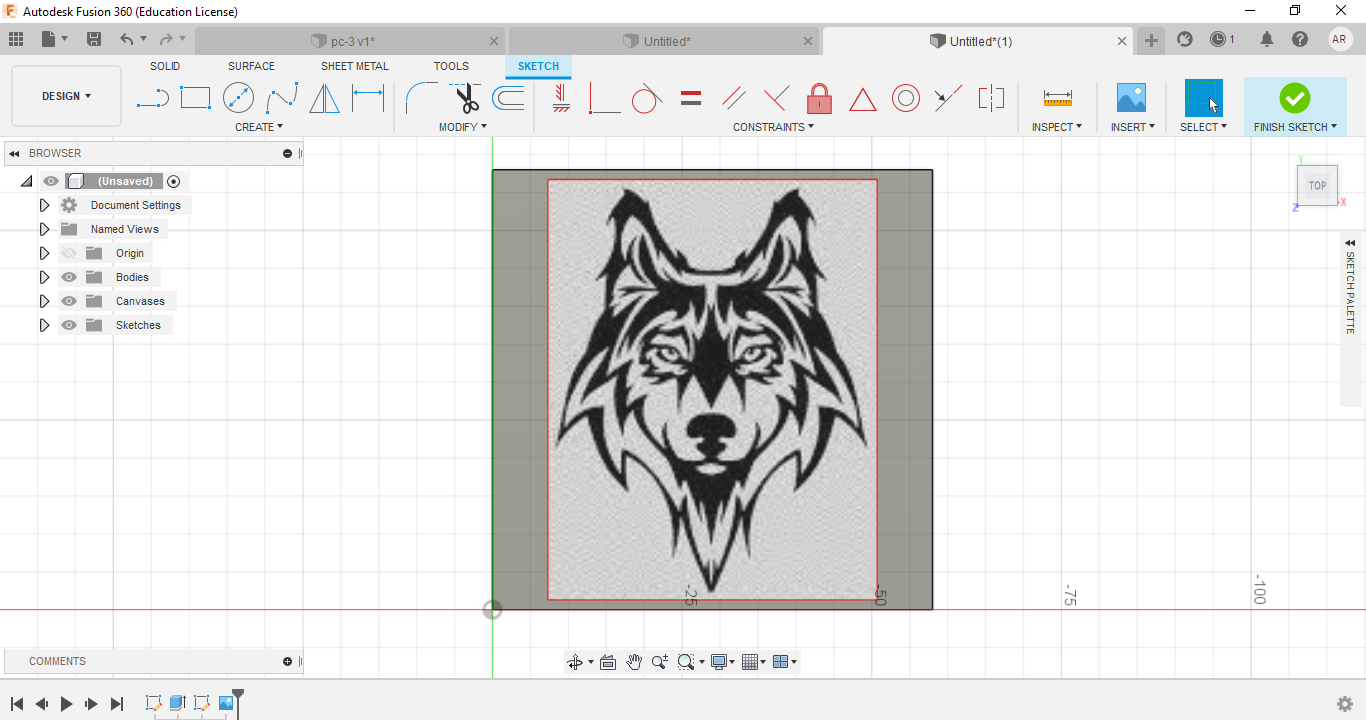Toggle visibility of Canvases folder
The height and width of the screenshot is (720, 1366).
[69, 301]
